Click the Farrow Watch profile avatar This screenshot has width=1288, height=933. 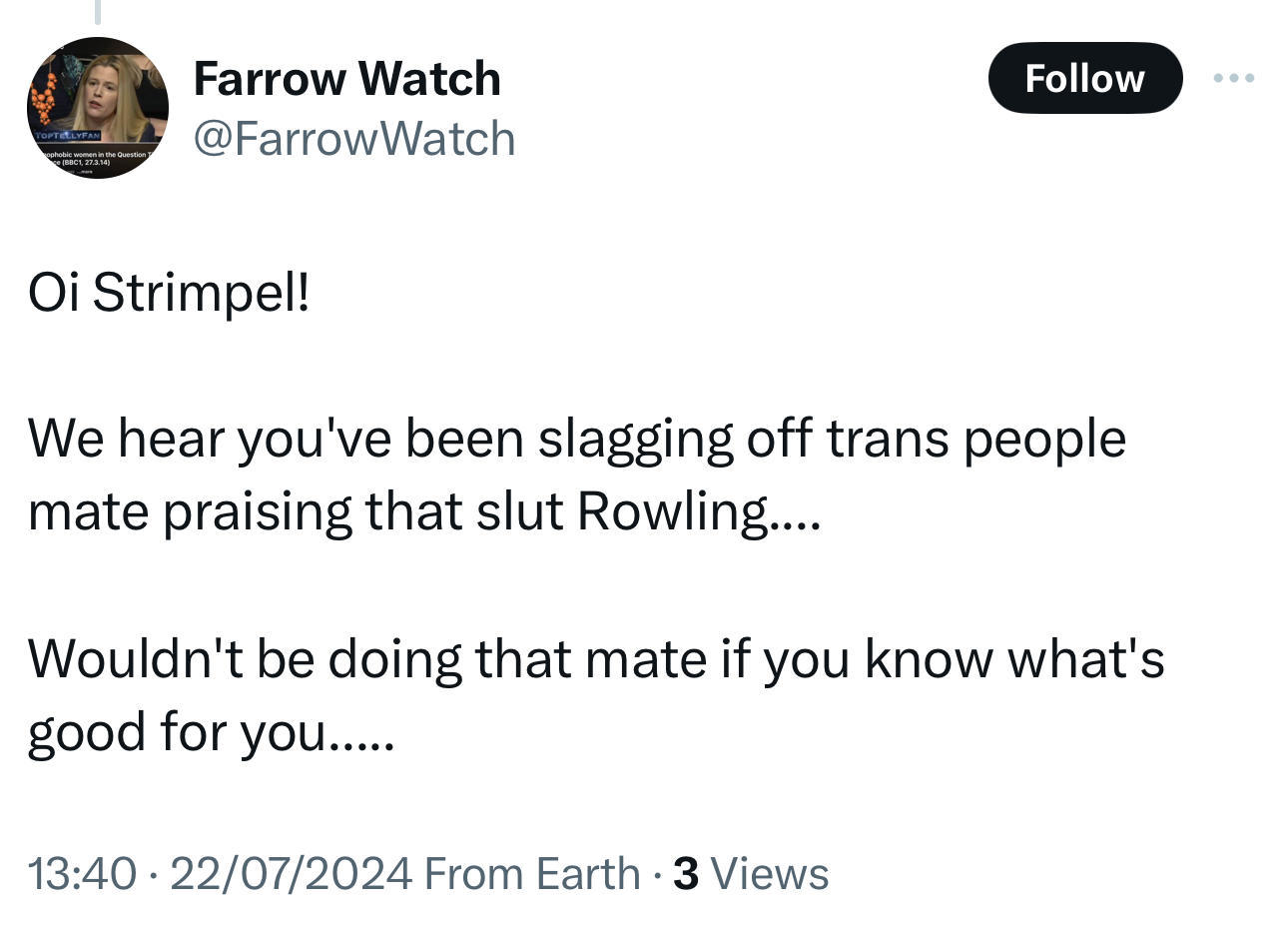[98, 108]
